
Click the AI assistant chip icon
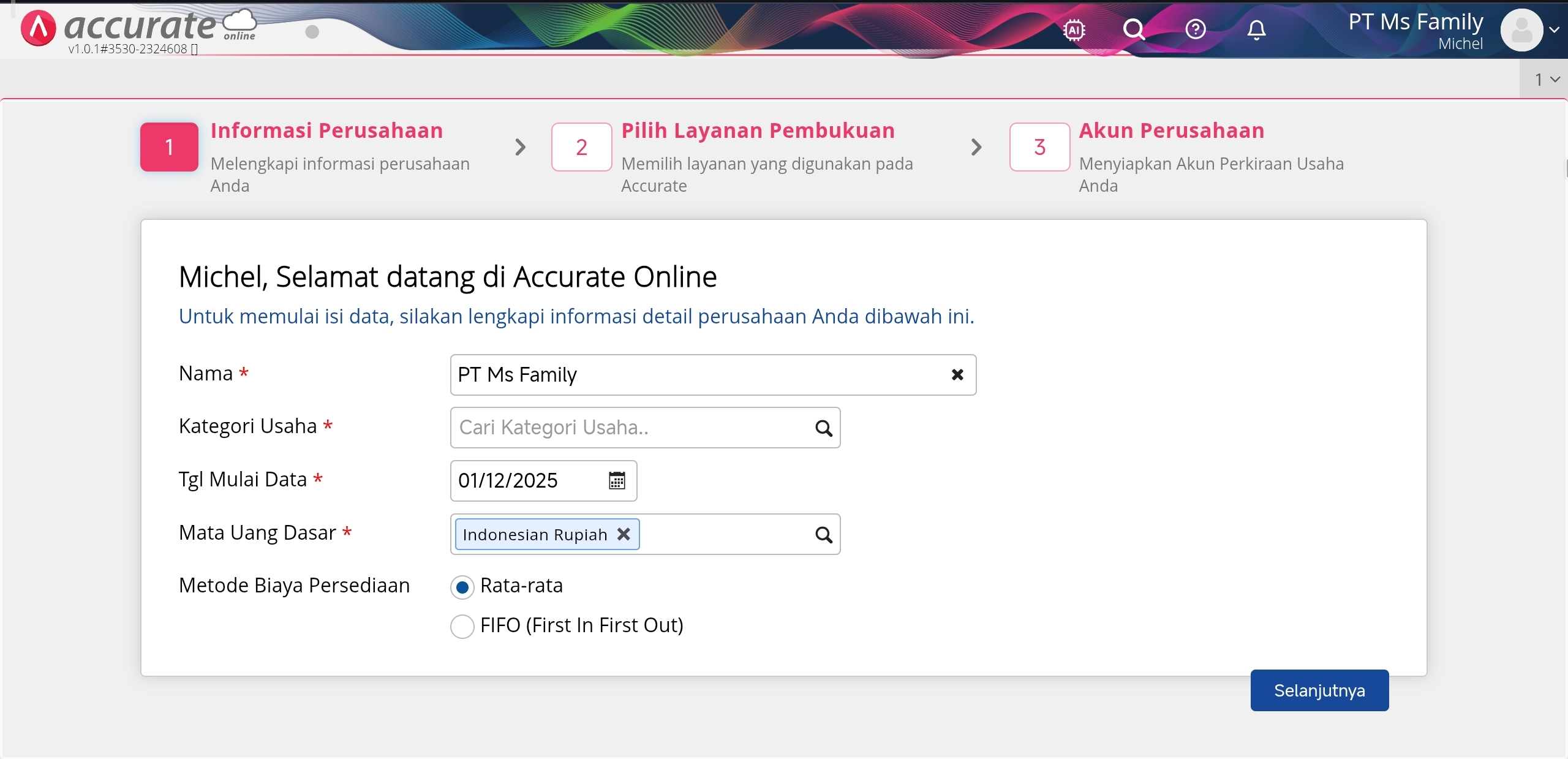coord(1074,29)
